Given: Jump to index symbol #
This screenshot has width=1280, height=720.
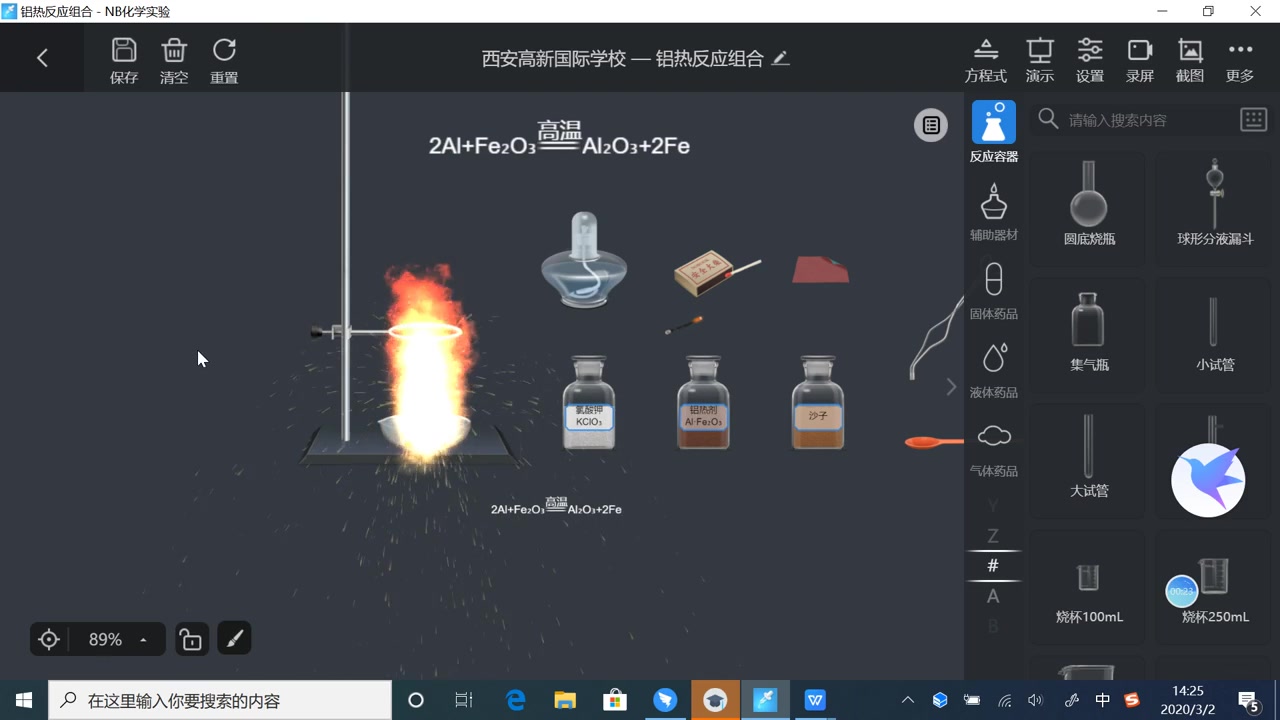Looking at the screenshot, I should click(x=993, y=566).
